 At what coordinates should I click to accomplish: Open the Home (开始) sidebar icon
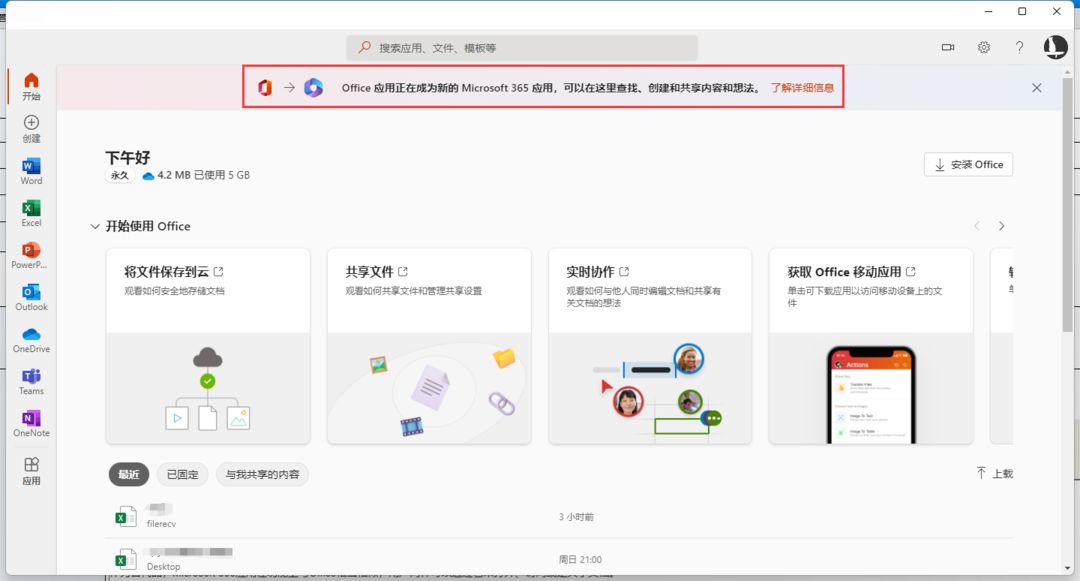tap(31, 86)
